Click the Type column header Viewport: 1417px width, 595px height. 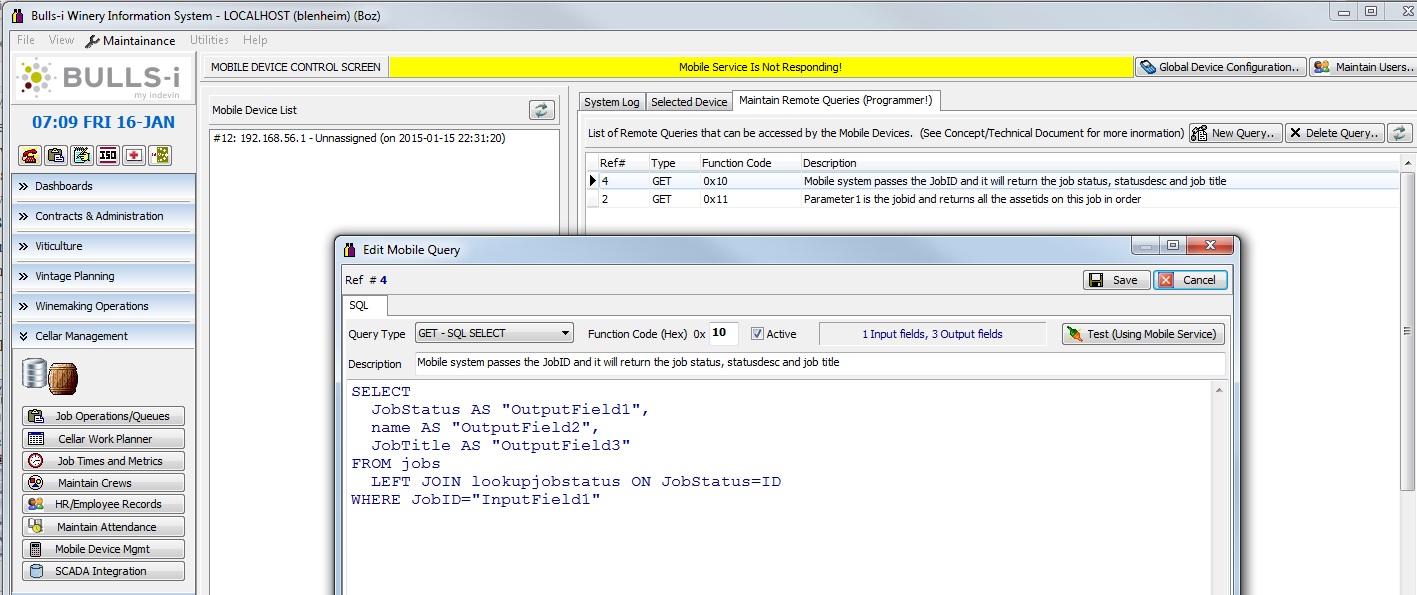click(x=674, y=163)
